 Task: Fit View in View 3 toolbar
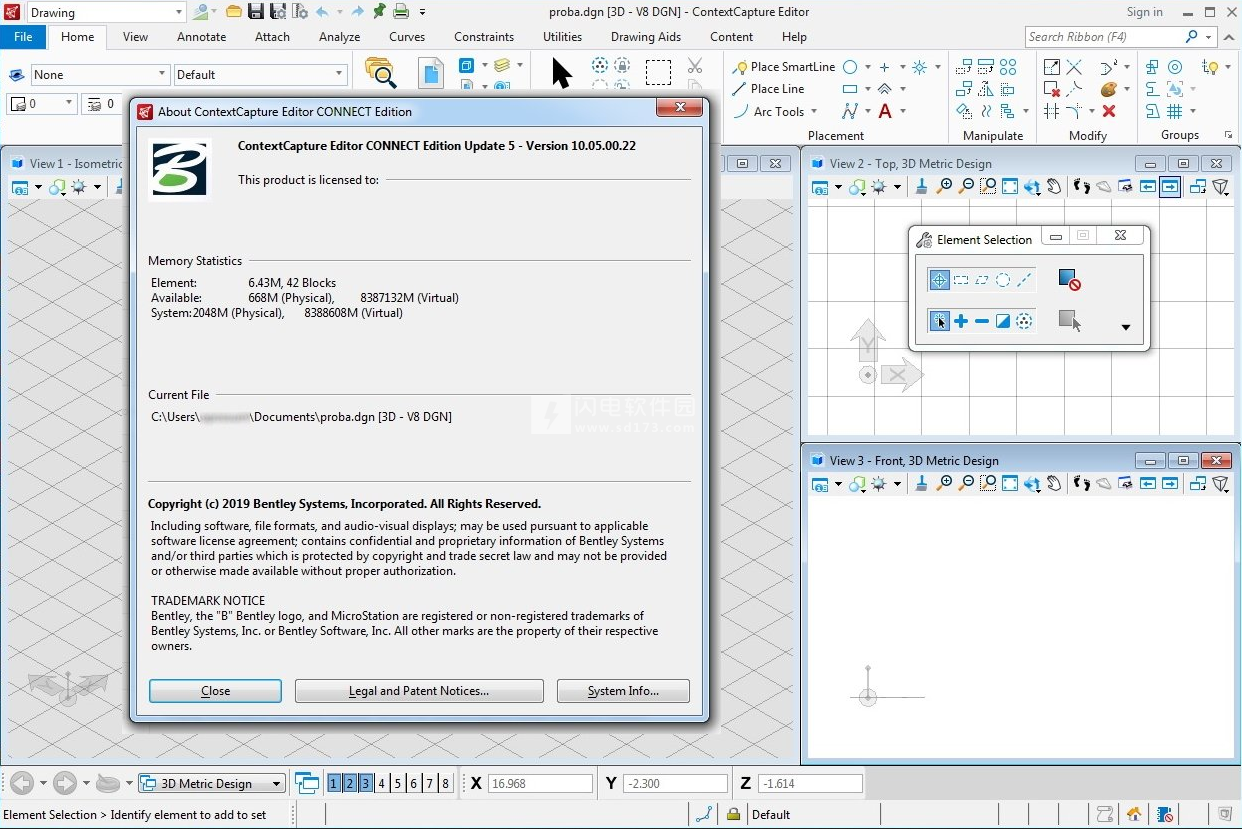click(x=1010, y=484)
